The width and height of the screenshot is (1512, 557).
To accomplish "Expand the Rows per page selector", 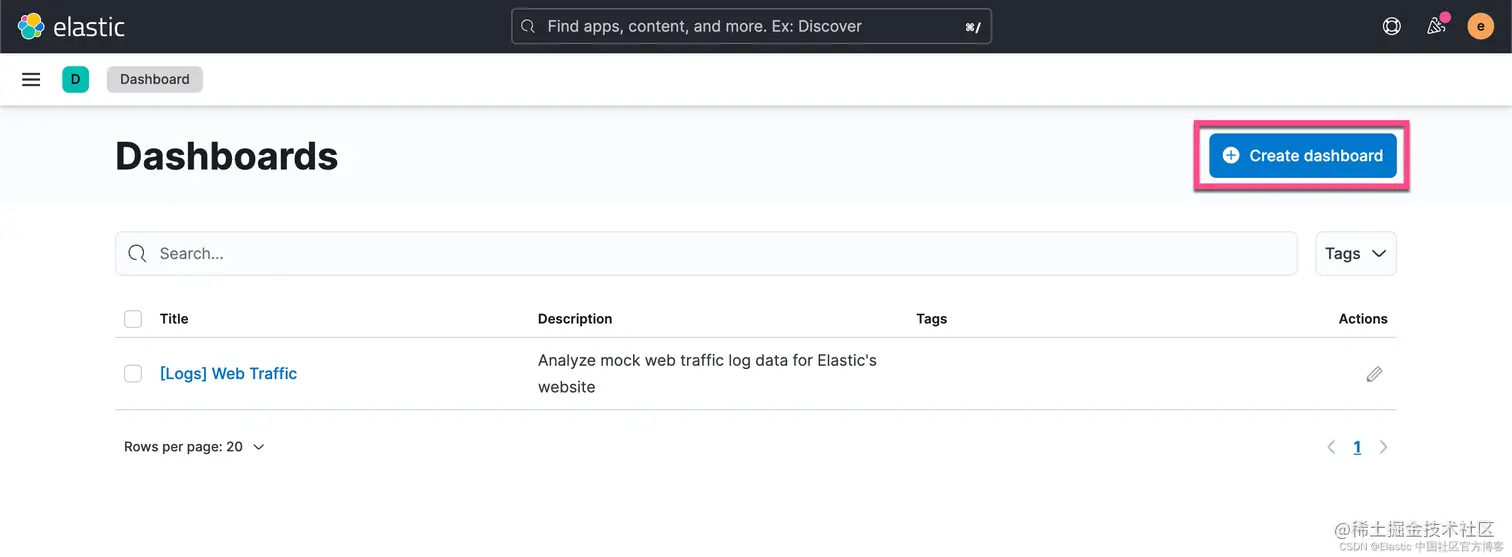I will pos(194,447).
